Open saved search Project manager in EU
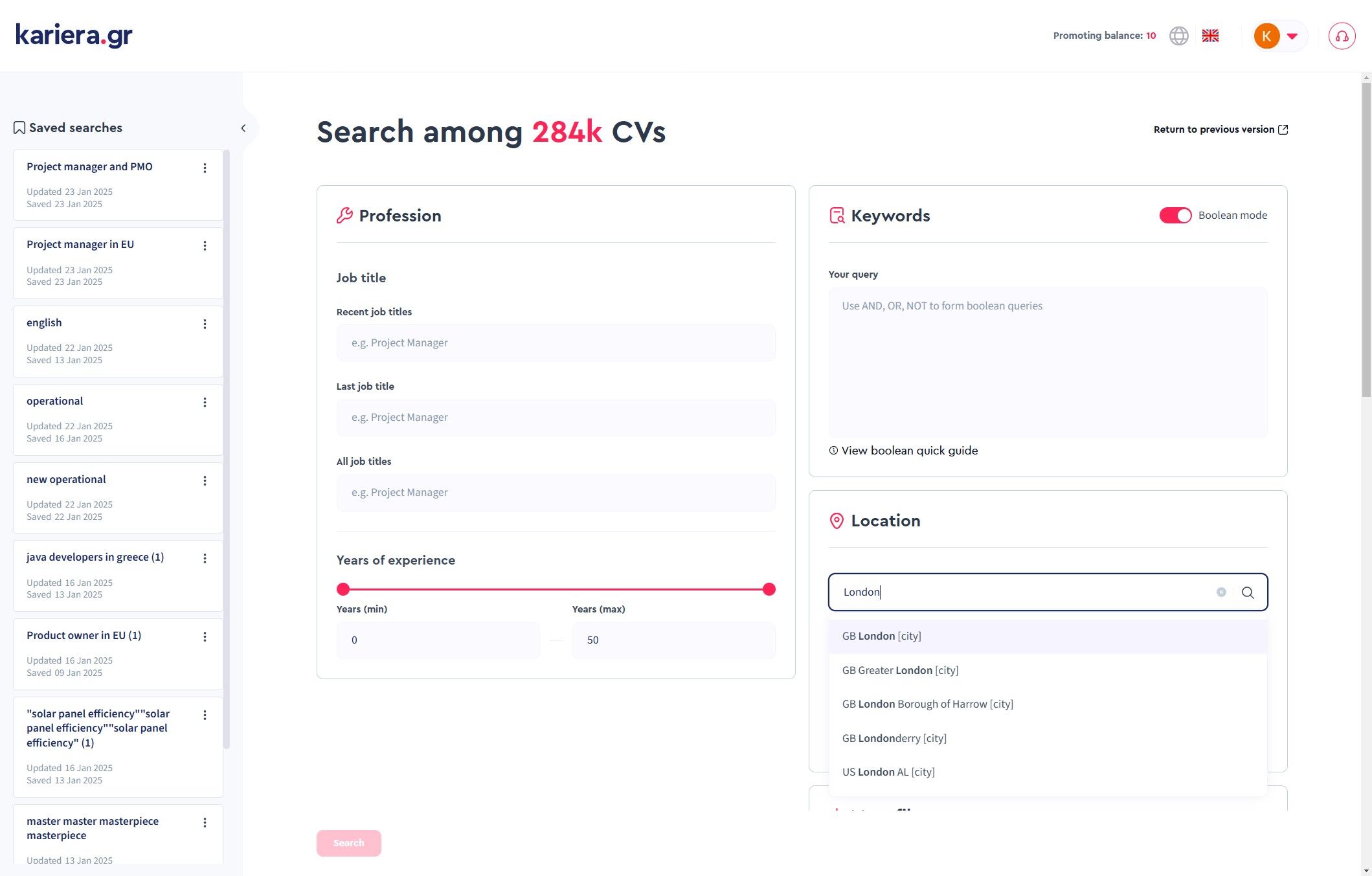Viewport: 1372px width, 876px height. (80, 245)
